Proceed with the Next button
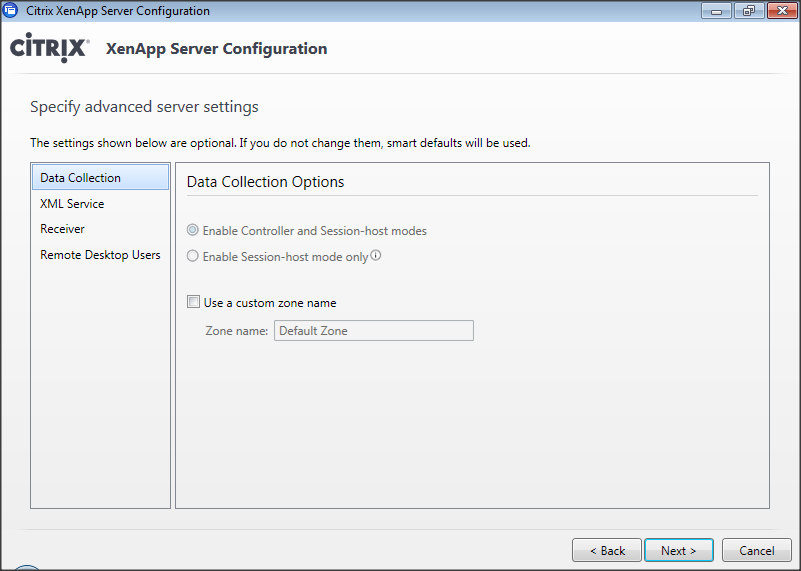801x571 pixels. pos(678,551)
